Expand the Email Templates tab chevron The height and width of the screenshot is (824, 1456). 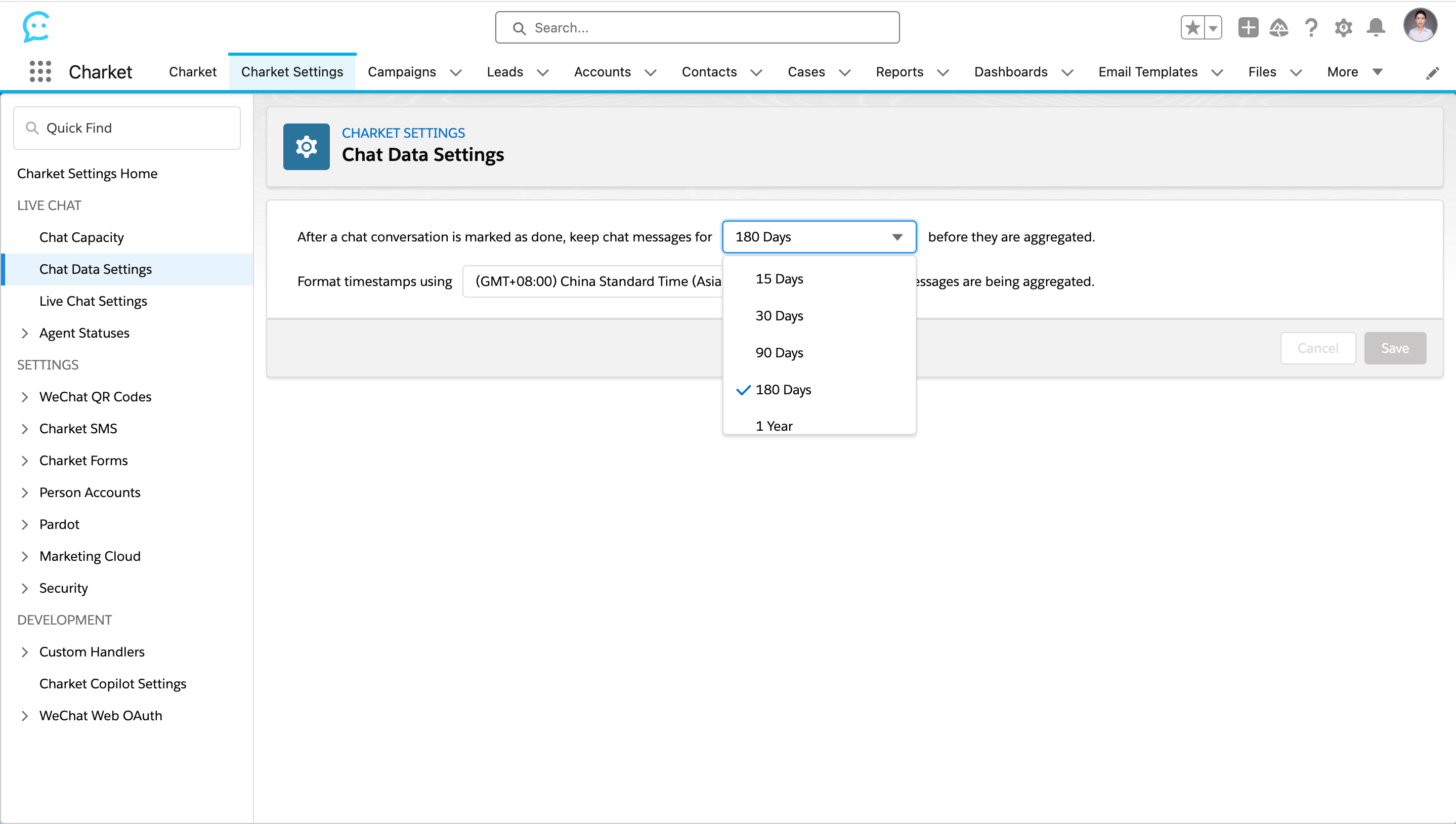coord(1217,72)
